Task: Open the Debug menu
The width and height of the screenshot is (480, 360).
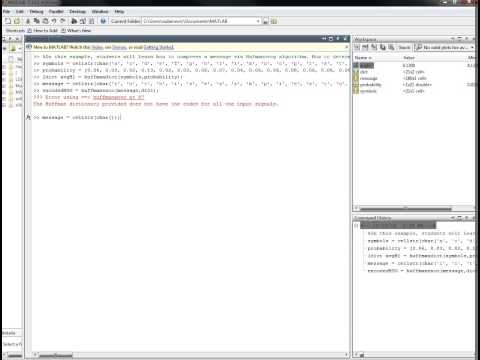Action: [x=36, y=12]
